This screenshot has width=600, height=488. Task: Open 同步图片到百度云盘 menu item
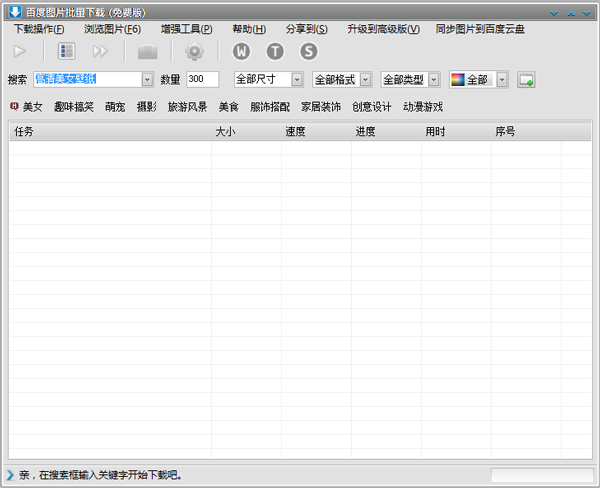tap(480, 29)
